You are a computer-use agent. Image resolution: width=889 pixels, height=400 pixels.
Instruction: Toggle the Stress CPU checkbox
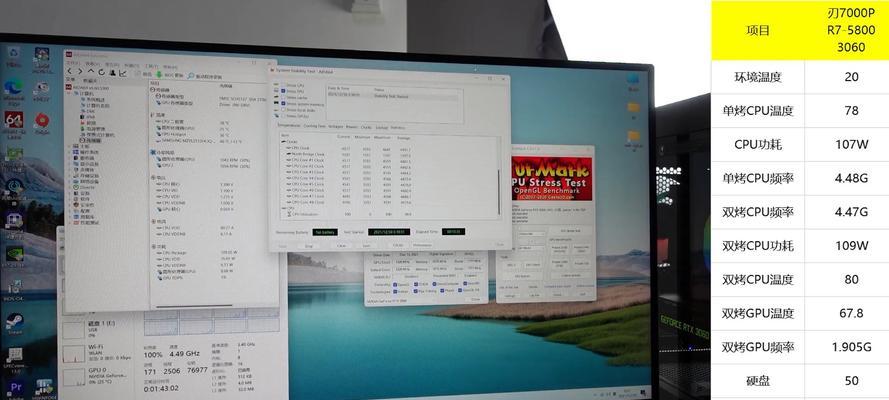[x=283, y=85]
